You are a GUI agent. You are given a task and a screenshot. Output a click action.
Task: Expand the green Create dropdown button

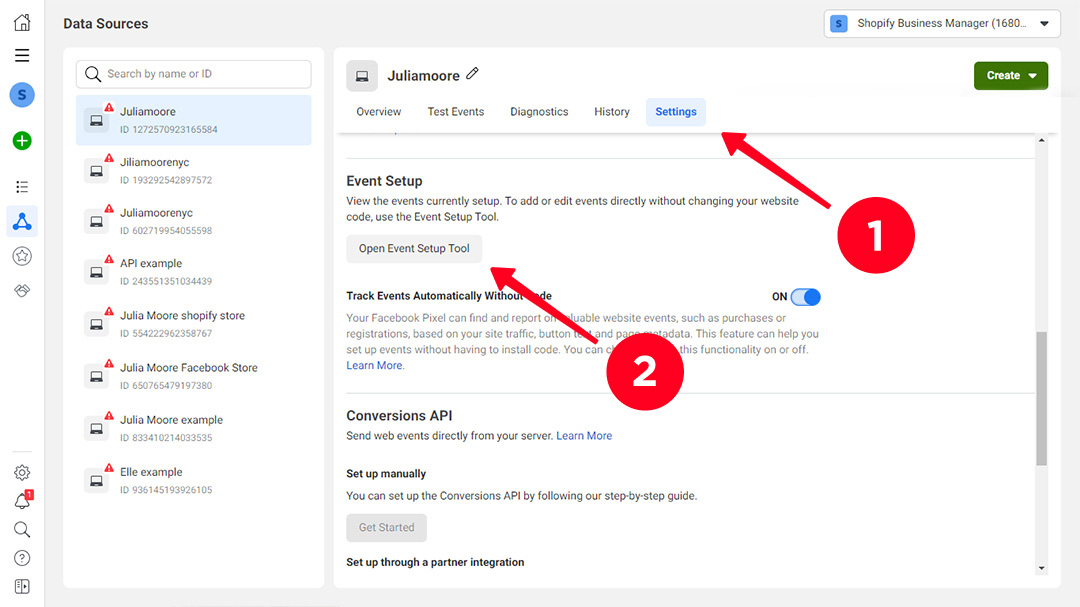1010,76
